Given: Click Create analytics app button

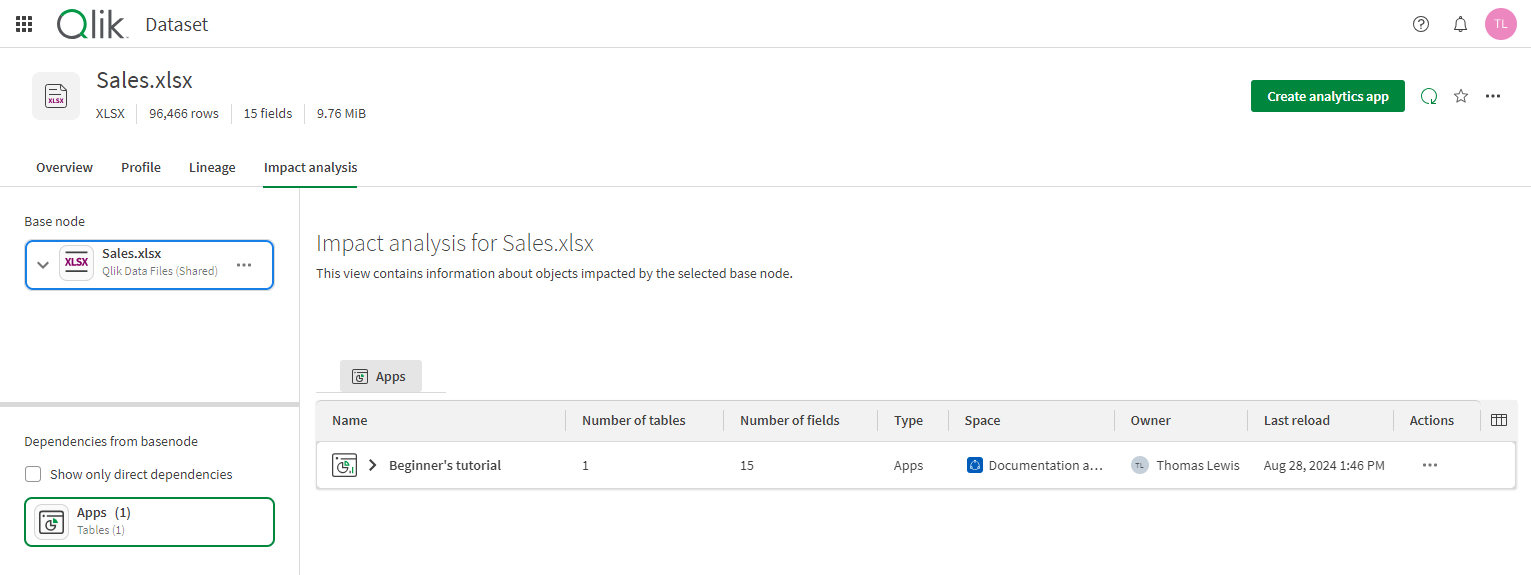Looking at the screenshot, I should tap(1327, 96).
